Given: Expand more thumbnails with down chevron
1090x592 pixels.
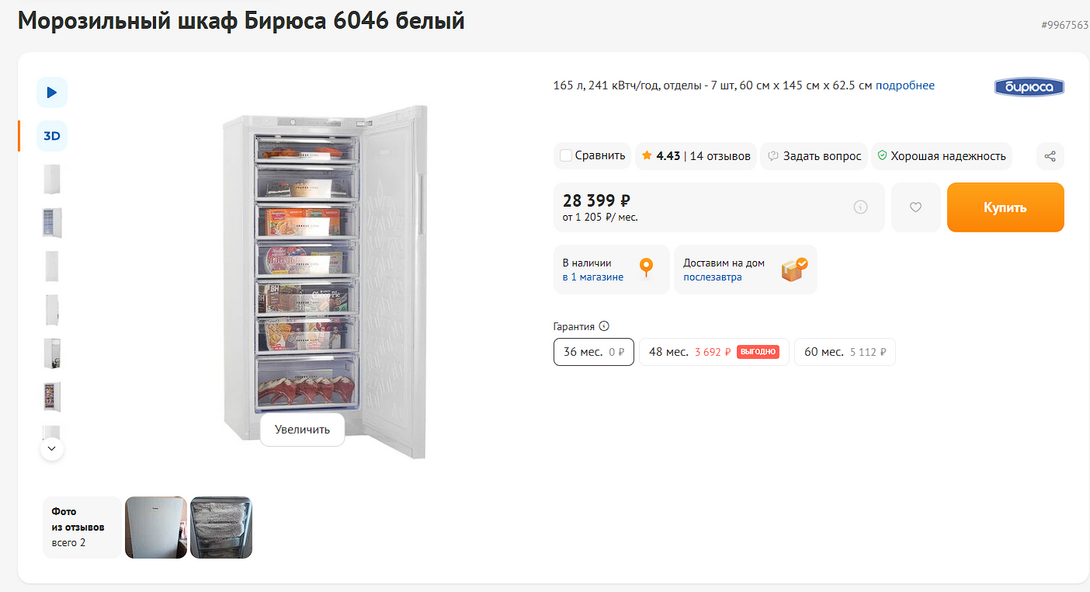Looking at the screenshot, I should pos(52,449).
